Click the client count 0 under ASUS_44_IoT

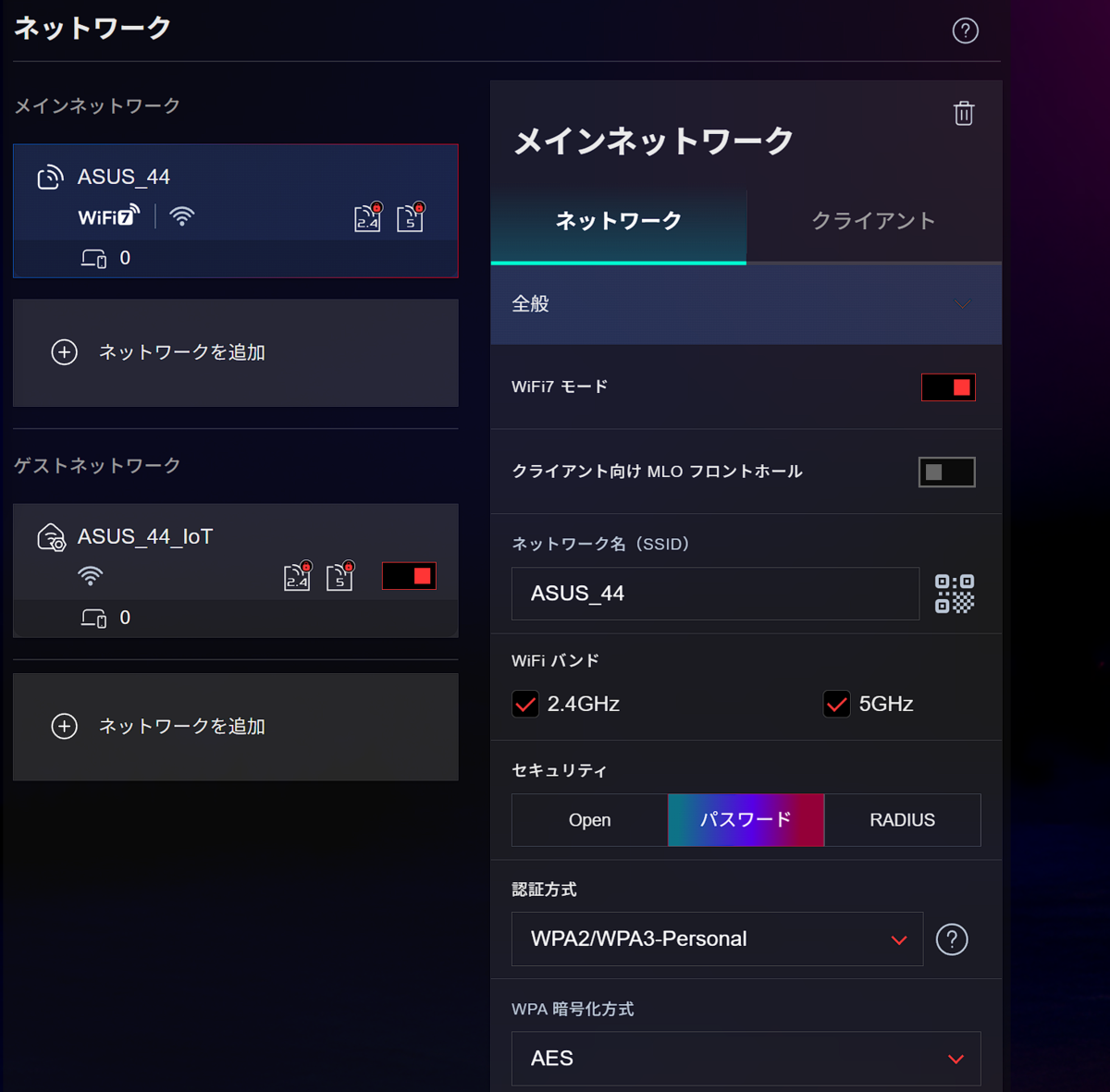click(x=125, y=618)
